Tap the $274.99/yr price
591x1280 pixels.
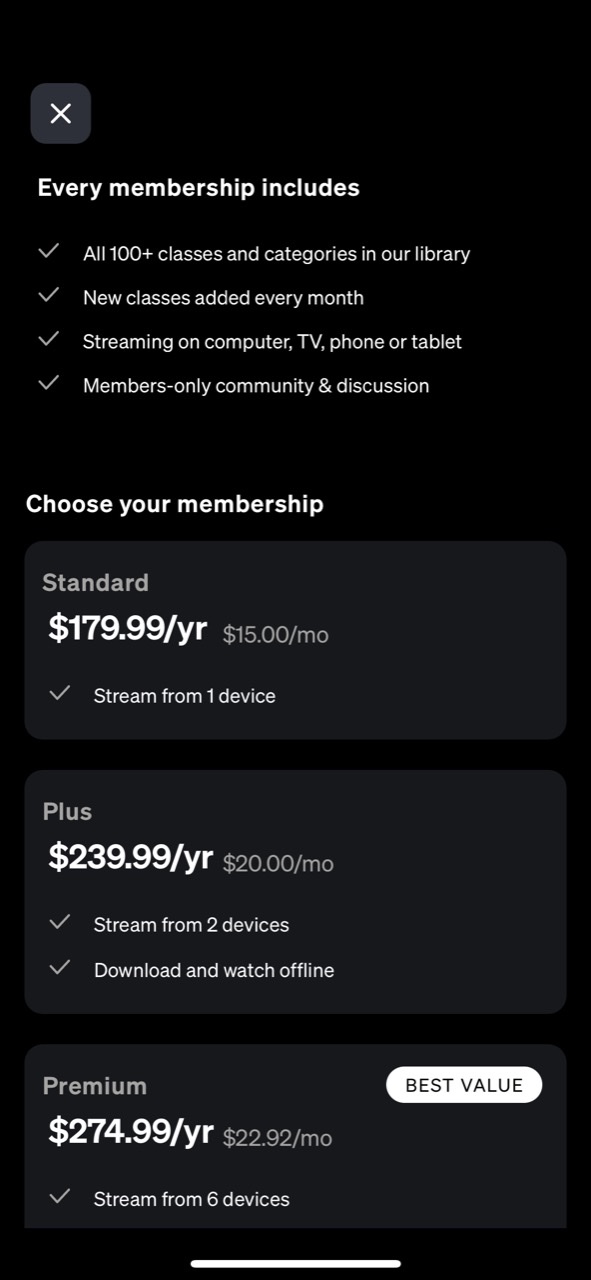click(131, 1132)
